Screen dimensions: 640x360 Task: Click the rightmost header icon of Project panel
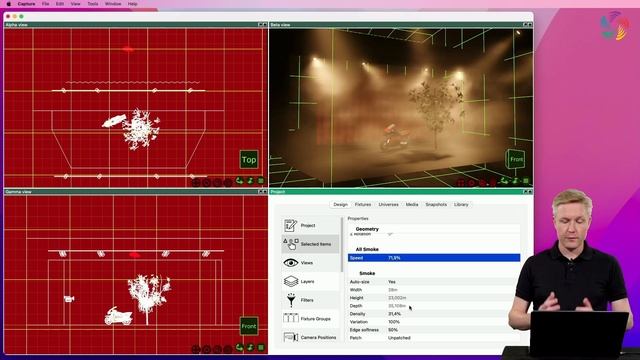click(529, 191)
